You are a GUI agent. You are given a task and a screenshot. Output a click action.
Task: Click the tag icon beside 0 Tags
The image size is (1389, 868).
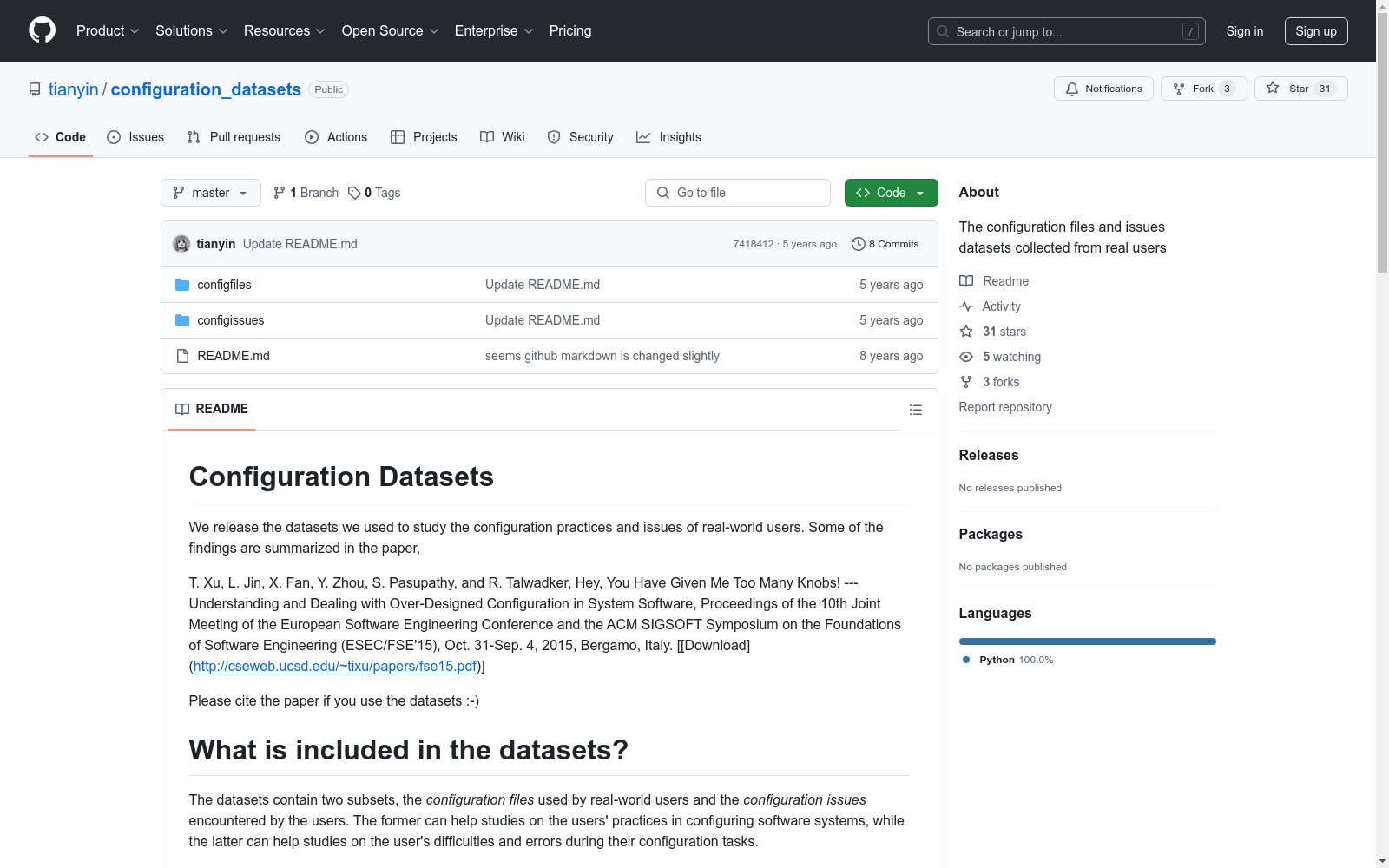tap(354, 193)
